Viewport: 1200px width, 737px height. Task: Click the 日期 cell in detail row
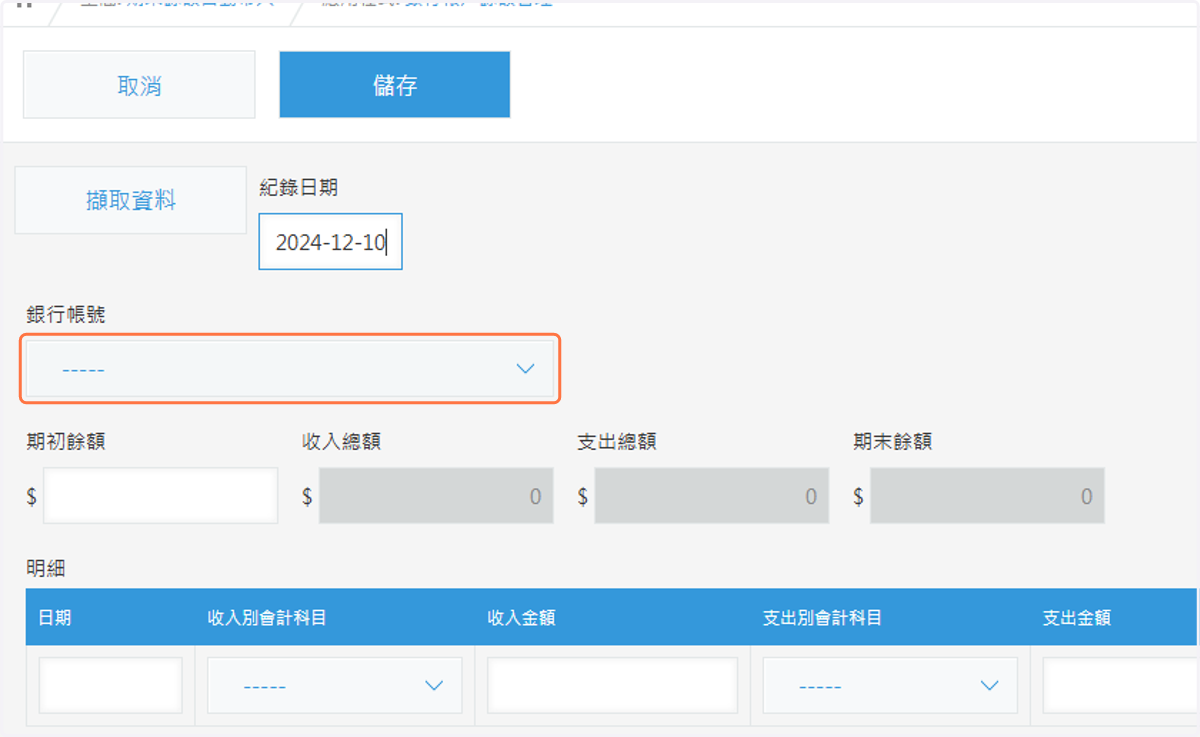coord(111,685)
